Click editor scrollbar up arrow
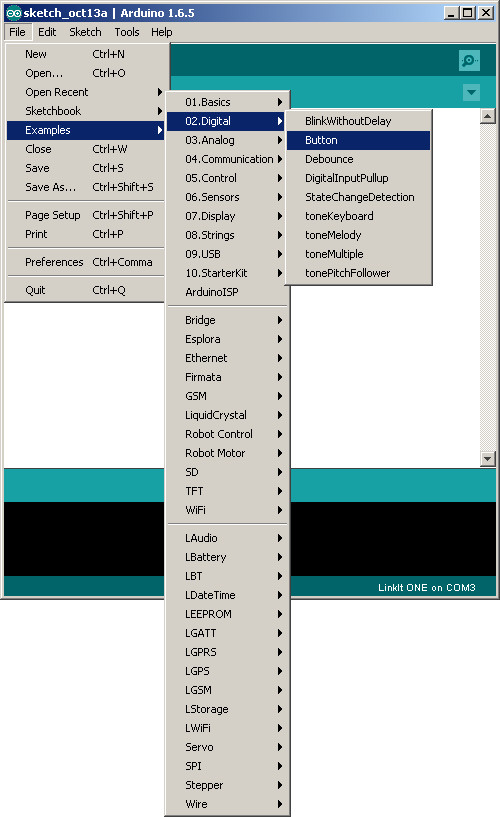The width and height of the screenshot is (500, 817). click(x=488, y=116)
